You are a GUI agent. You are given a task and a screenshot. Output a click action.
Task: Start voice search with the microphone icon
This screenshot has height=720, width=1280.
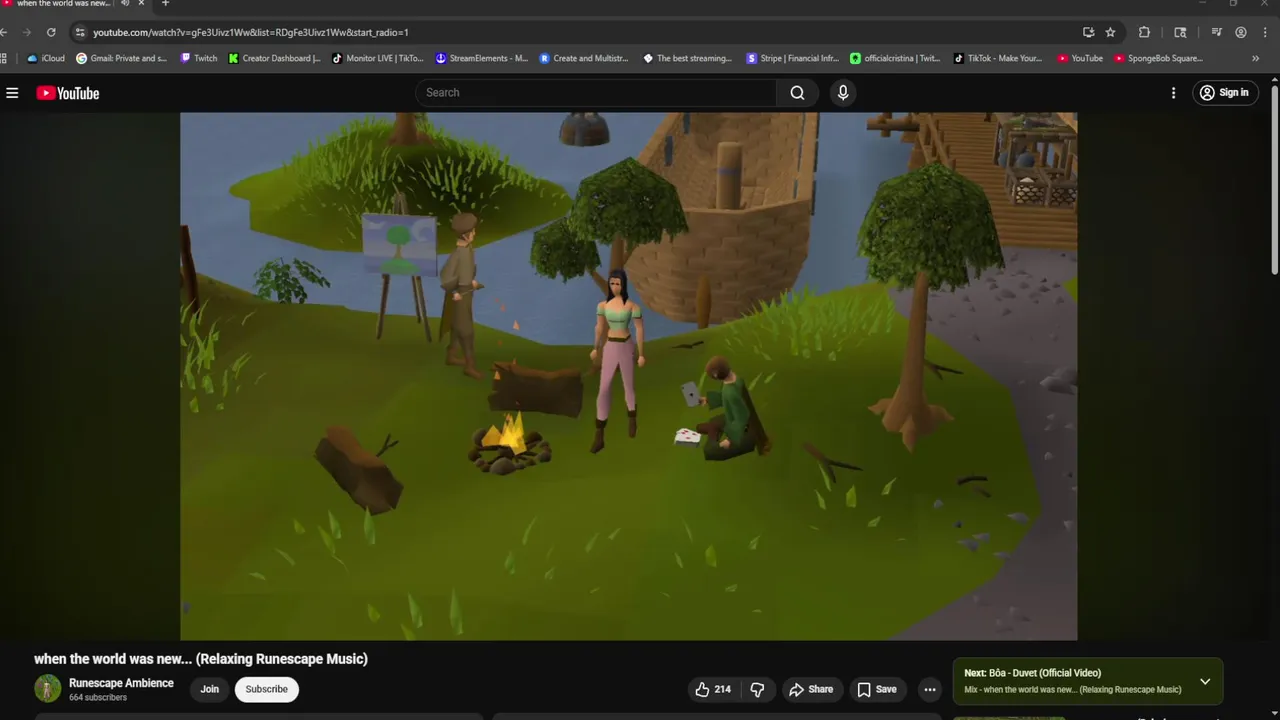click(843, 93)
